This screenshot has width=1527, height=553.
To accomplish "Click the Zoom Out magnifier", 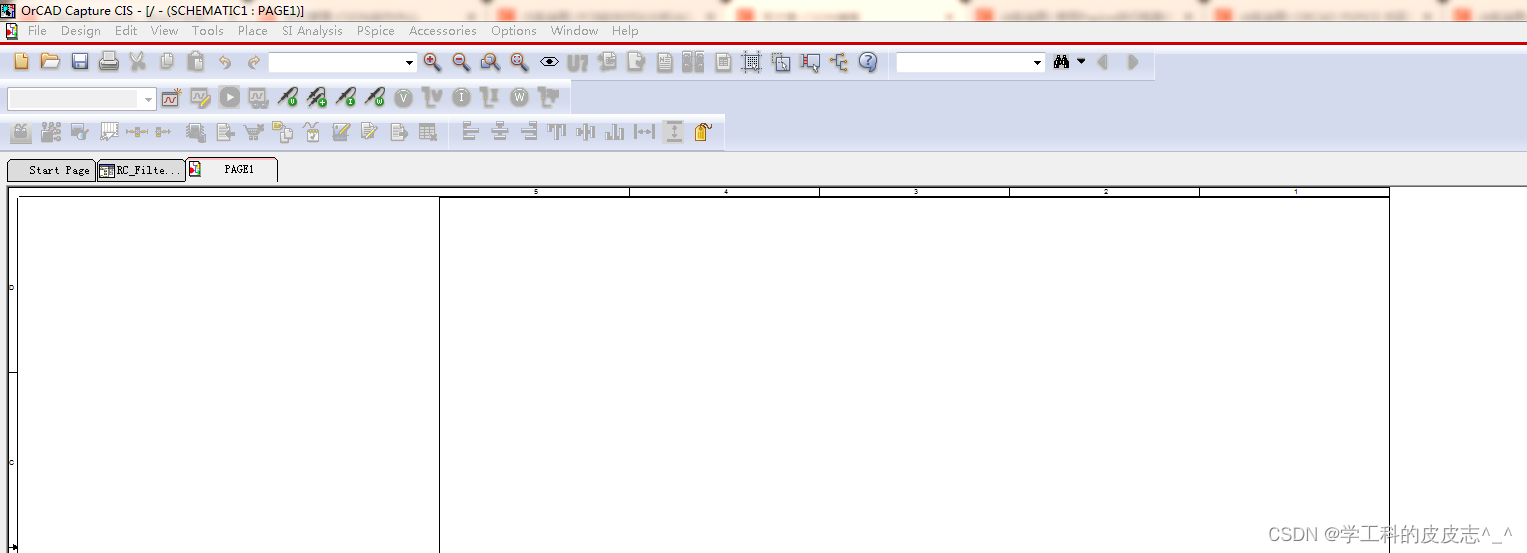I will 461,62.
